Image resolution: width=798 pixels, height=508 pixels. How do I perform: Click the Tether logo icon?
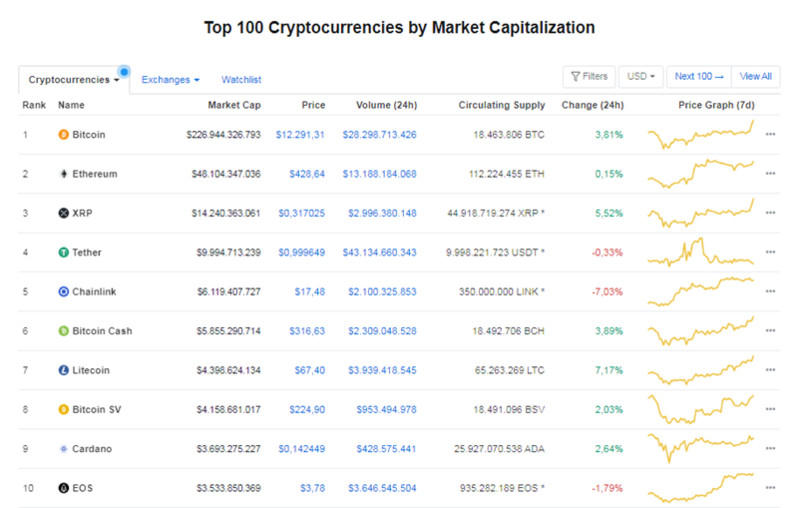64,252
